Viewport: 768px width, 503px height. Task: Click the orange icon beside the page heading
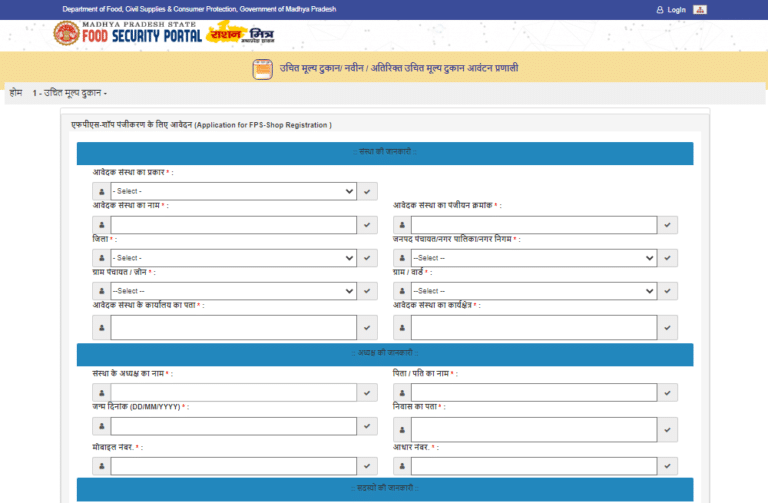(x=262, y=69)
